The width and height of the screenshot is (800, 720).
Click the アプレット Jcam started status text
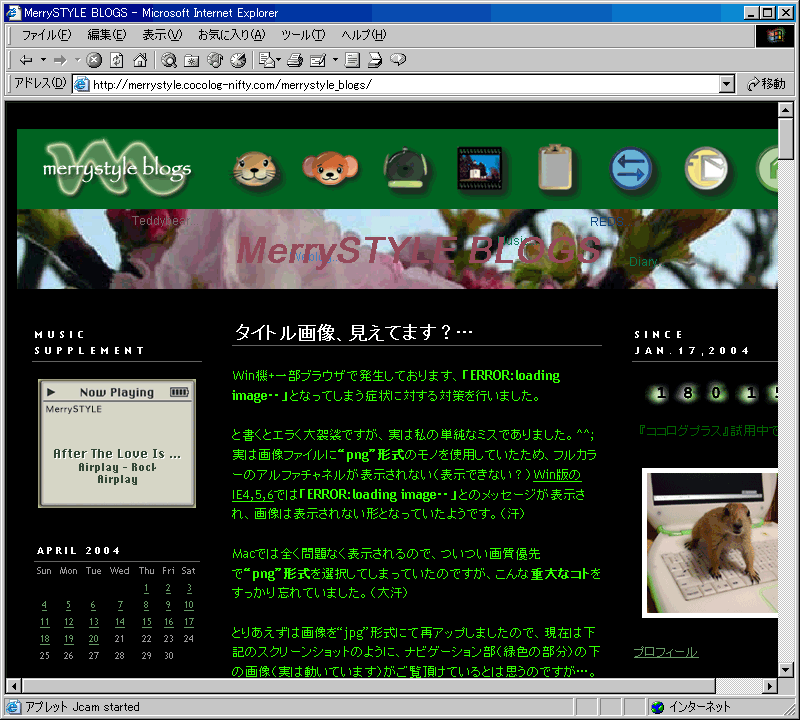(x=83, y=707)
